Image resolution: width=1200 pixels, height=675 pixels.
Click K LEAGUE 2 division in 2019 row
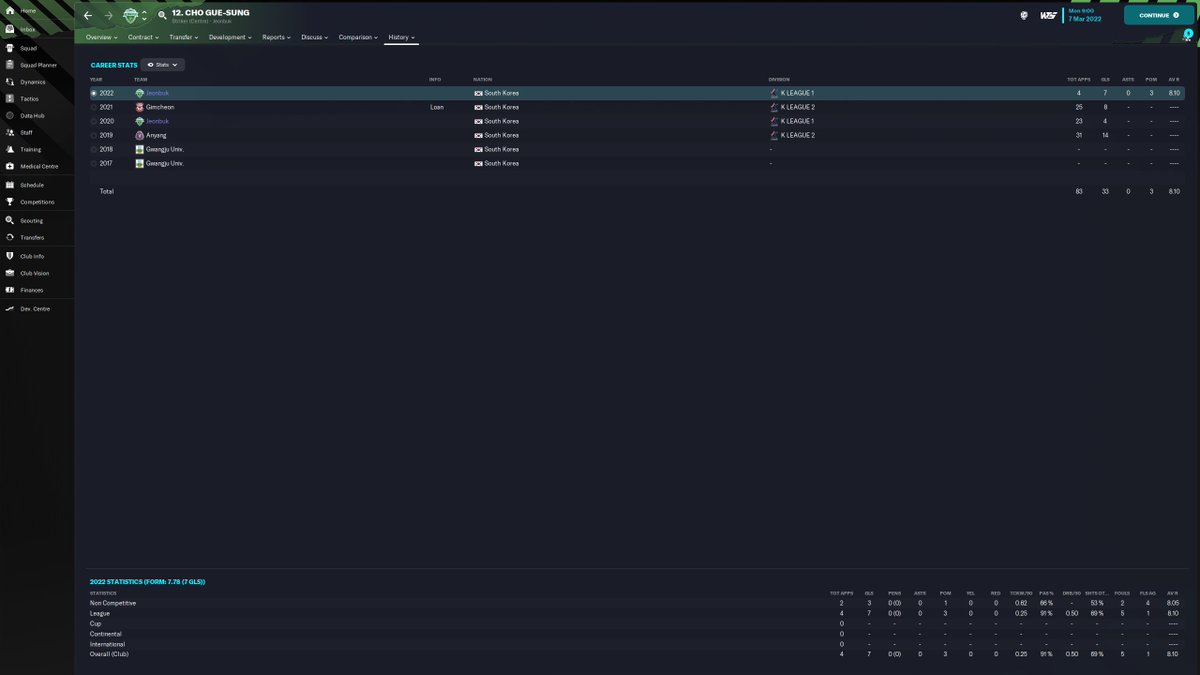coord(797,135)
